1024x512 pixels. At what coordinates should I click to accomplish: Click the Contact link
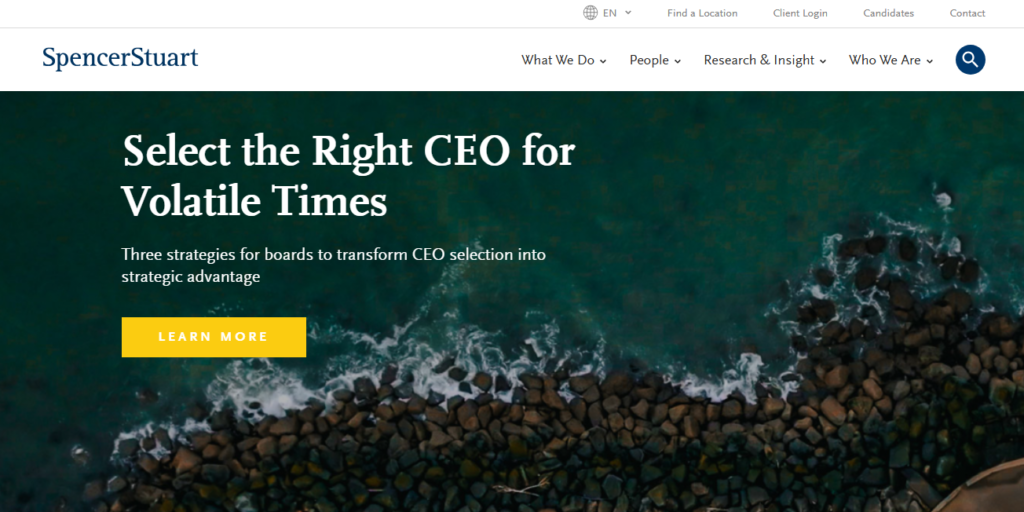pos(967,13)
